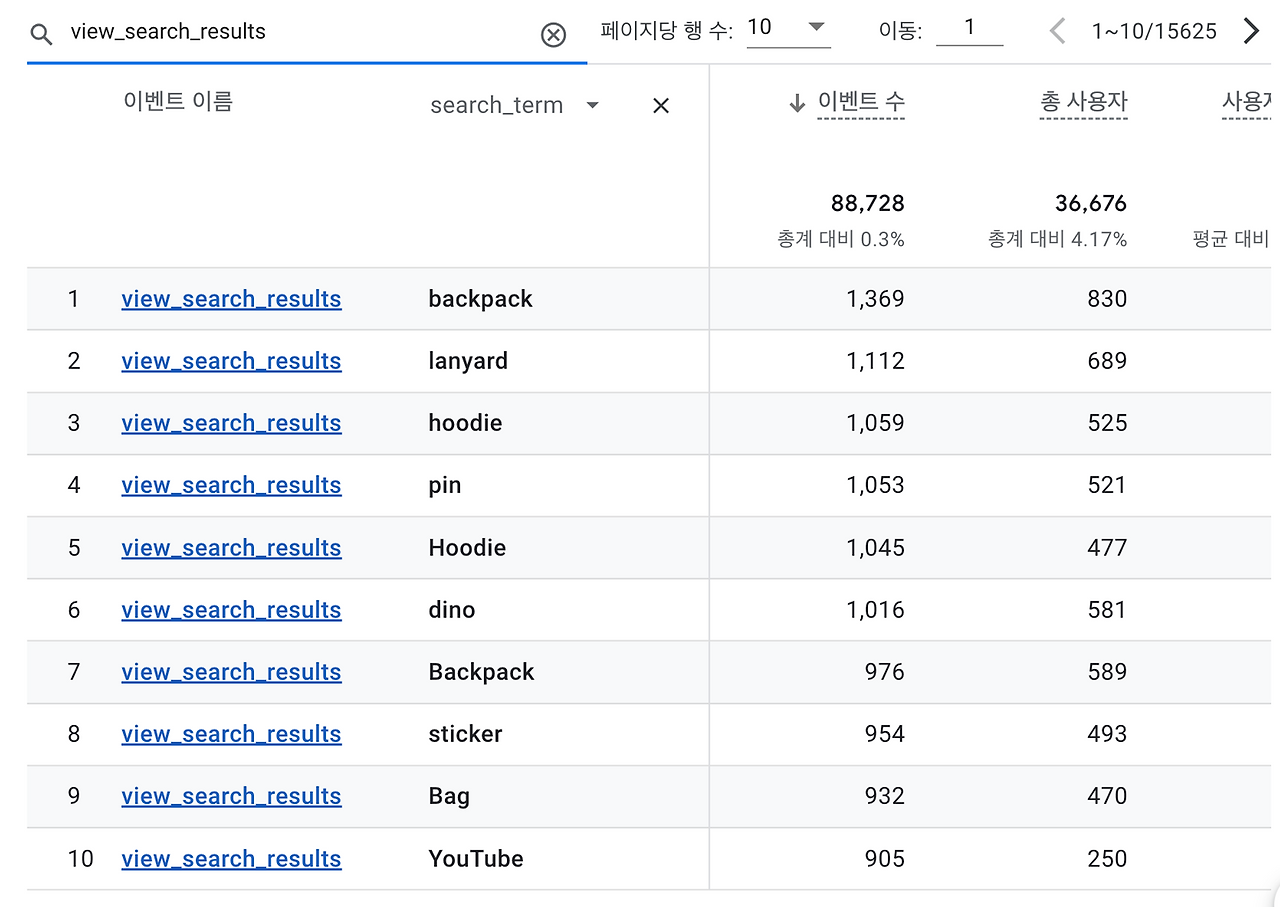Image resolution: width=1280 pixels, height=907 pixels.
Task: Select the Bag search term
Action: (449, 797)
